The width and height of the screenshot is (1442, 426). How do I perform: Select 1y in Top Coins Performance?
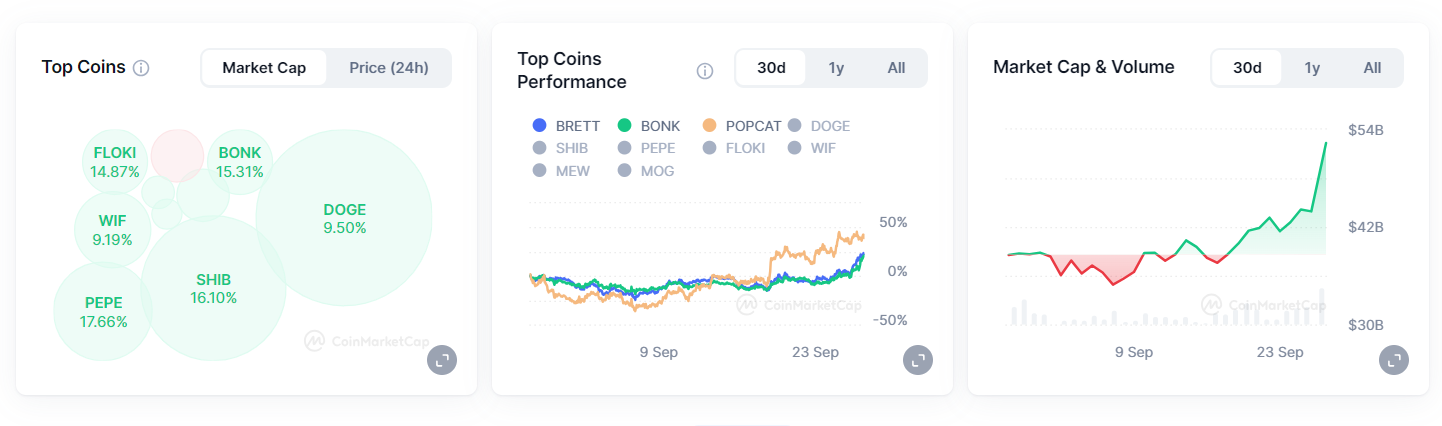tap(836, 68)
